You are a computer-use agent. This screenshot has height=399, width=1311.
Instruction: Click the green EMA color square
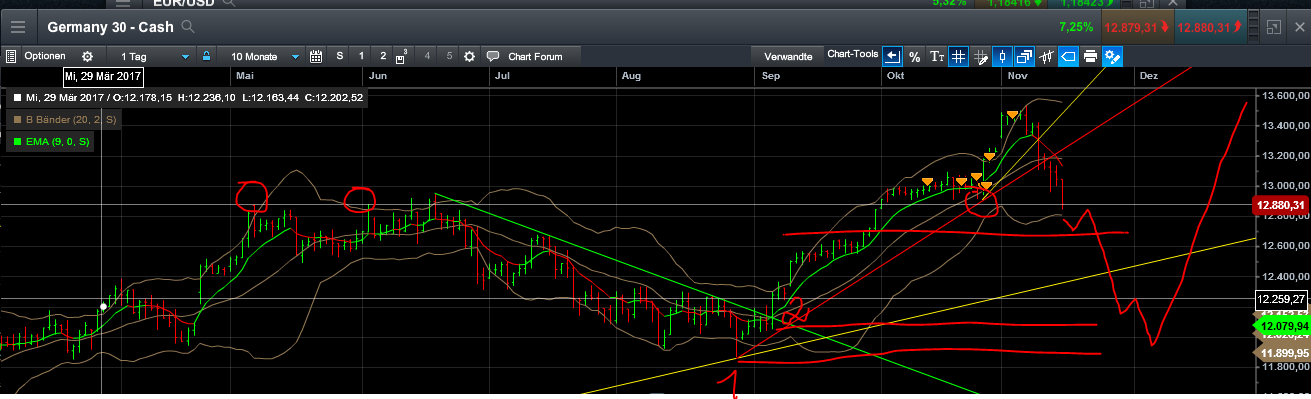16,143
